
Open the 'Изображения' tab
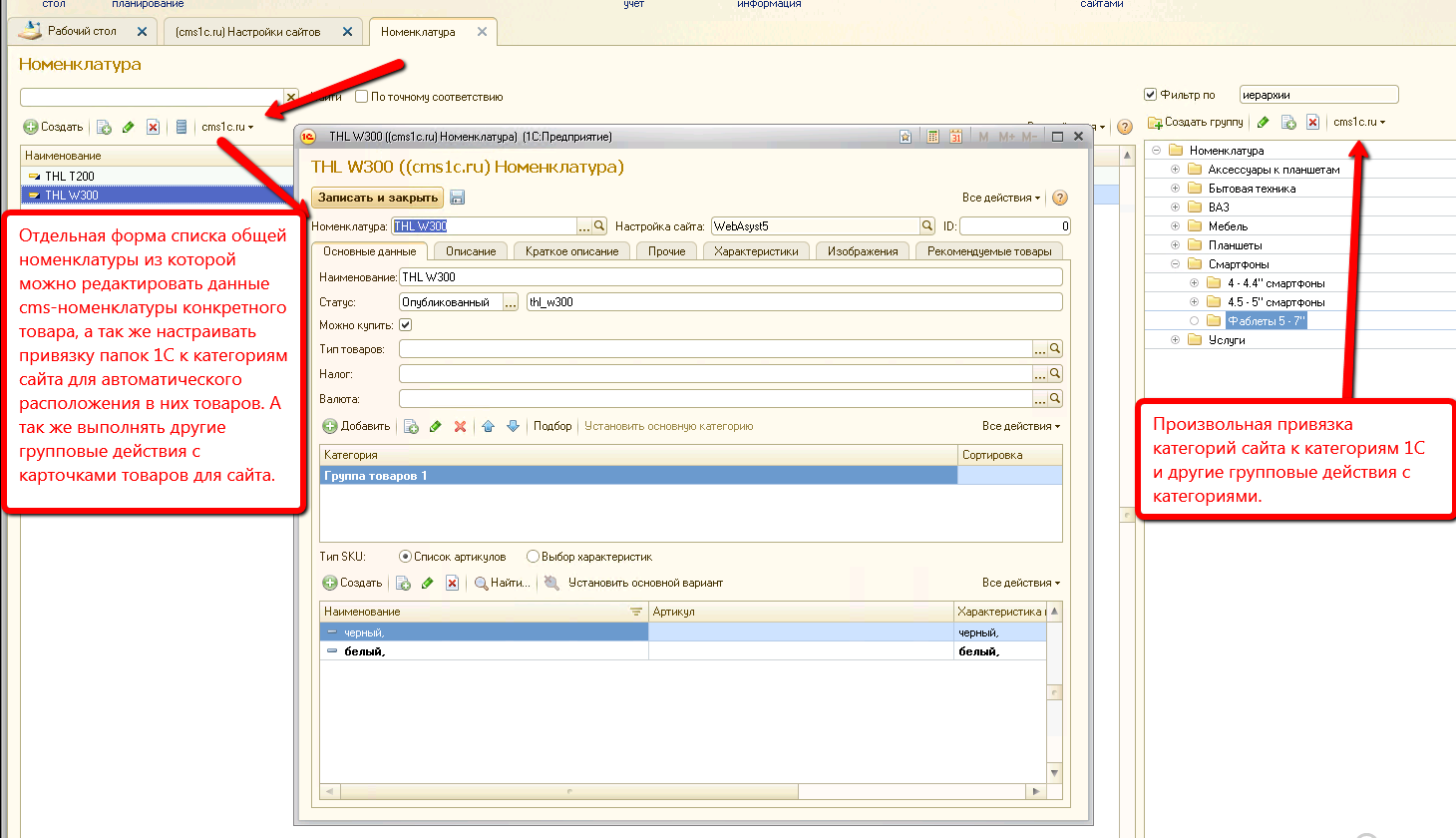click(863, 251)
